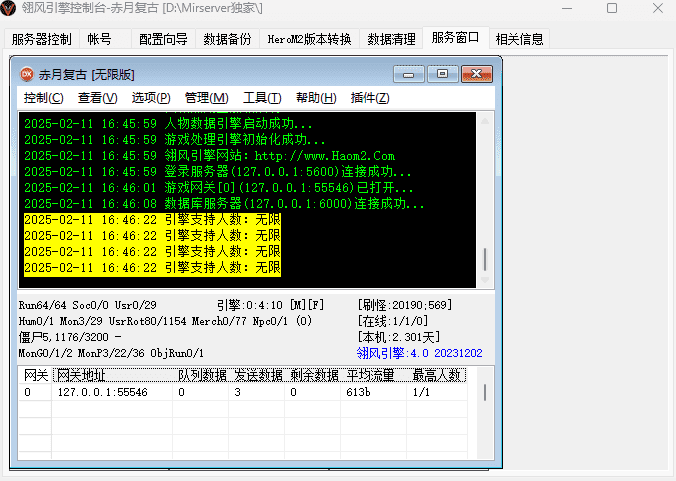The width and height of the screenshot is (676, 481).
Task: Click the 赤月复古 inner window icon
Action: 25,74
